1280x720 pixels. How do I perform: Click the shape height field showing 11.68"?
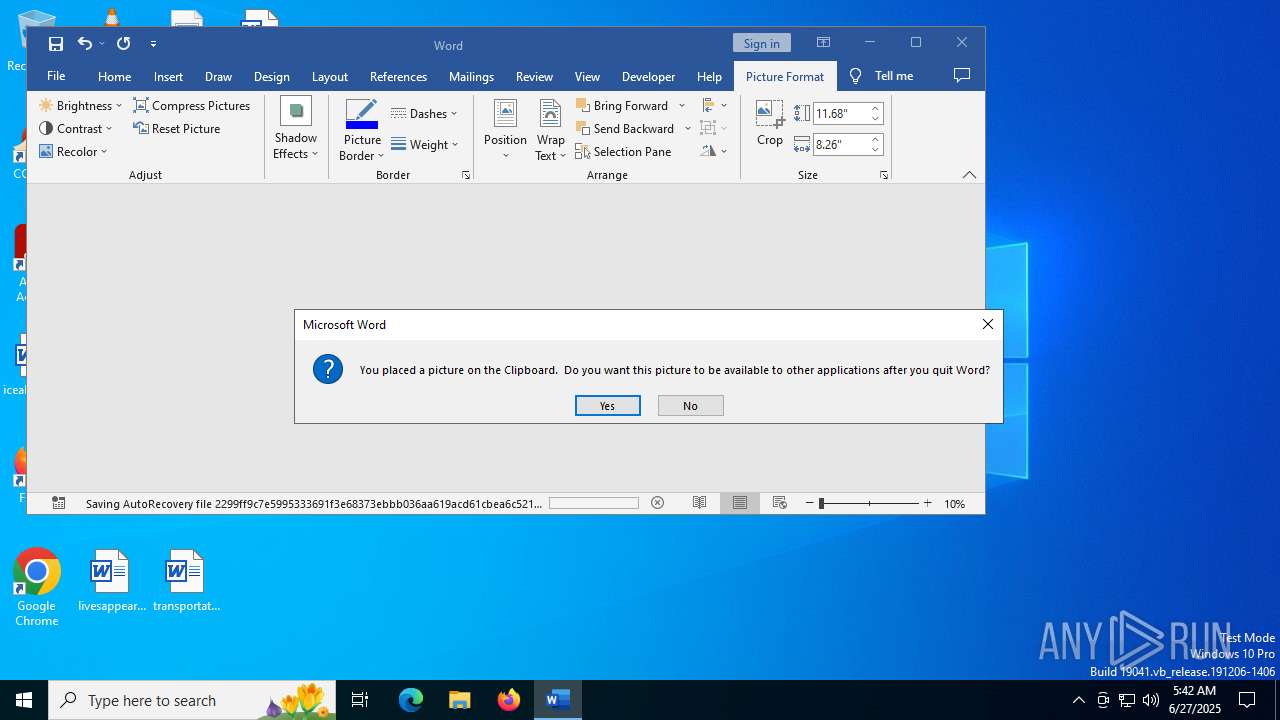click(x=840, y=113)
